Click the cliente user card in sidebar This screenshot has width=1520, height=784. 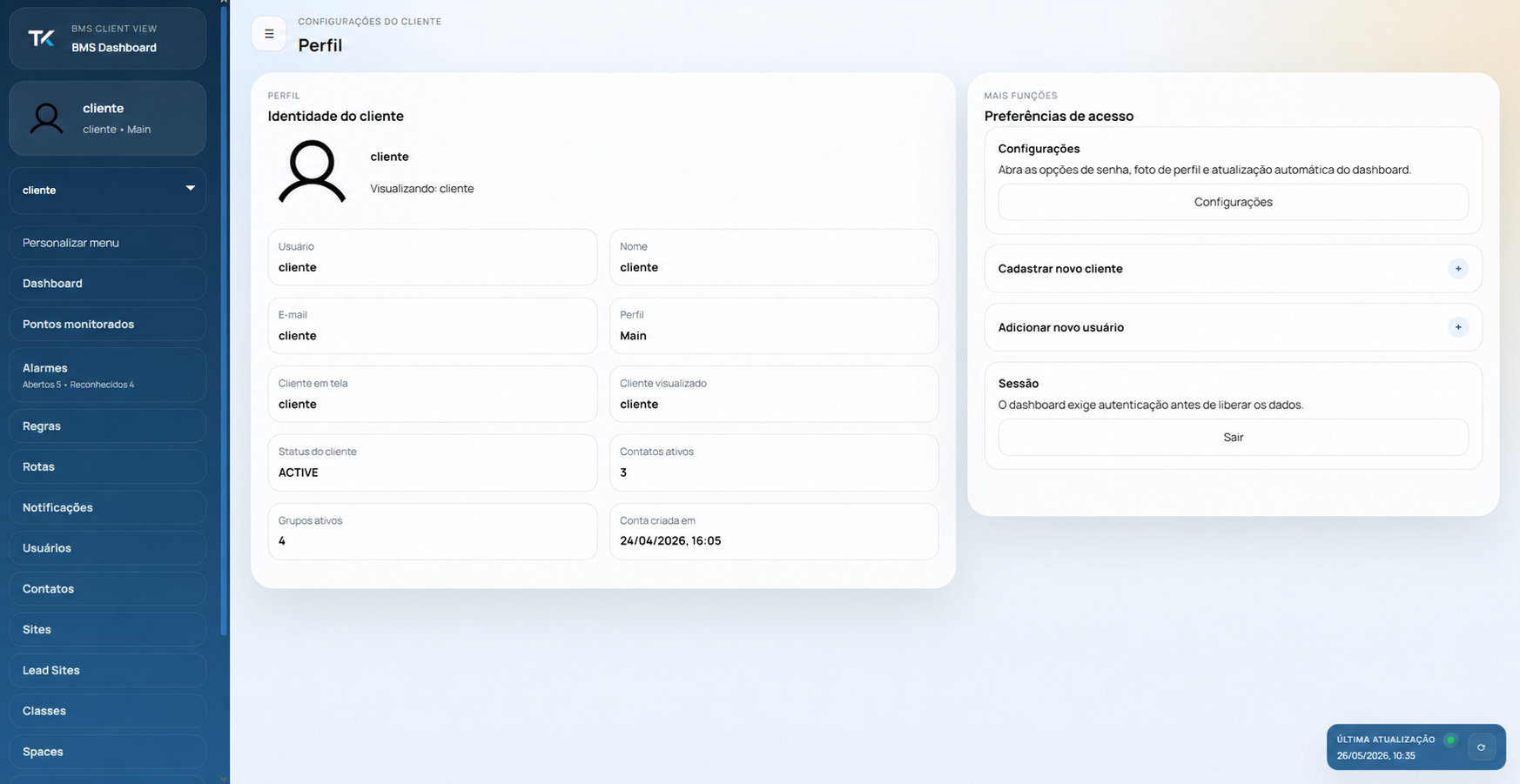point(108,118)
